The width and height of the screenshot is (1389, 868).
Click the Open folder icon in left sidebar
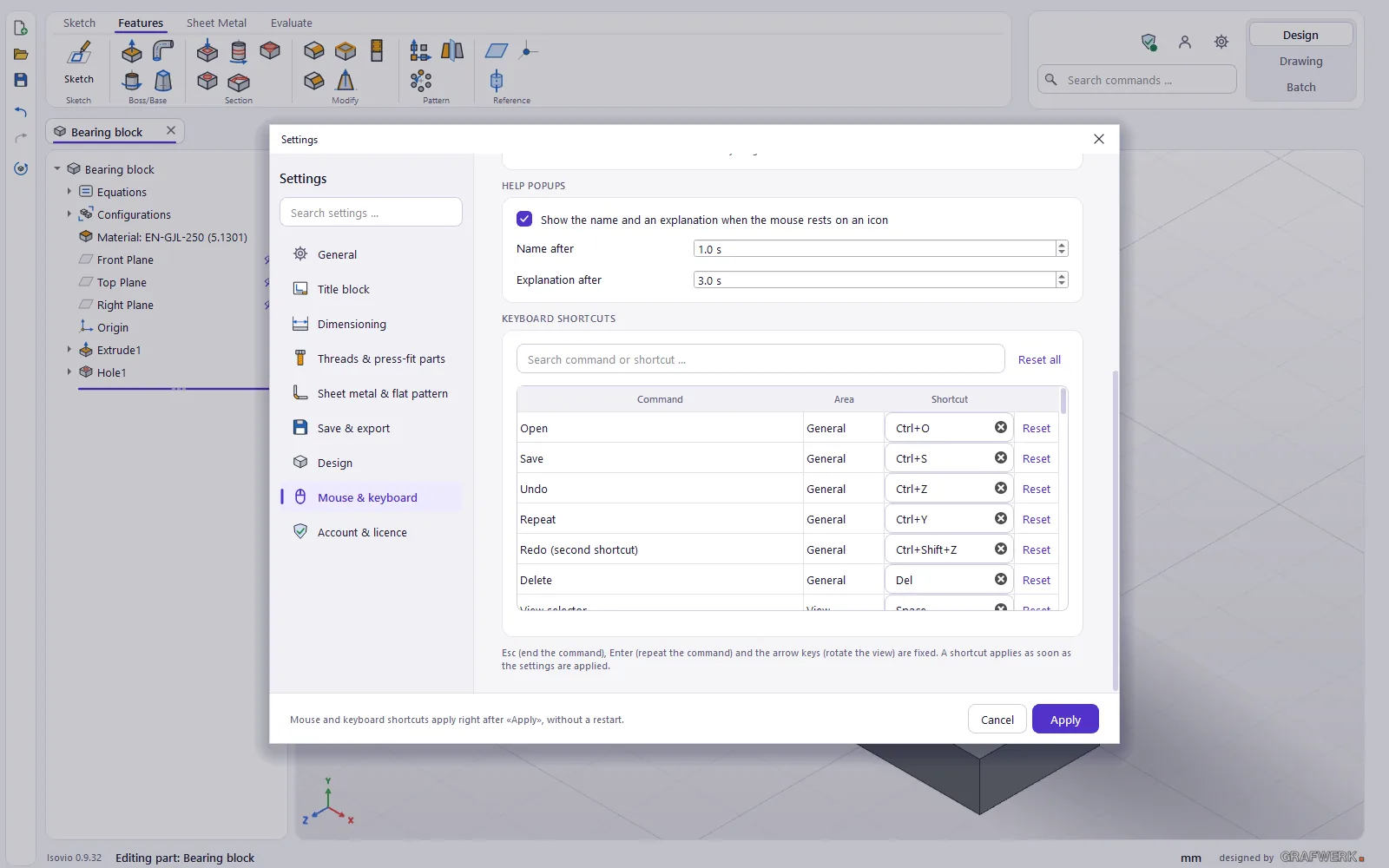[x=21, y=54]
